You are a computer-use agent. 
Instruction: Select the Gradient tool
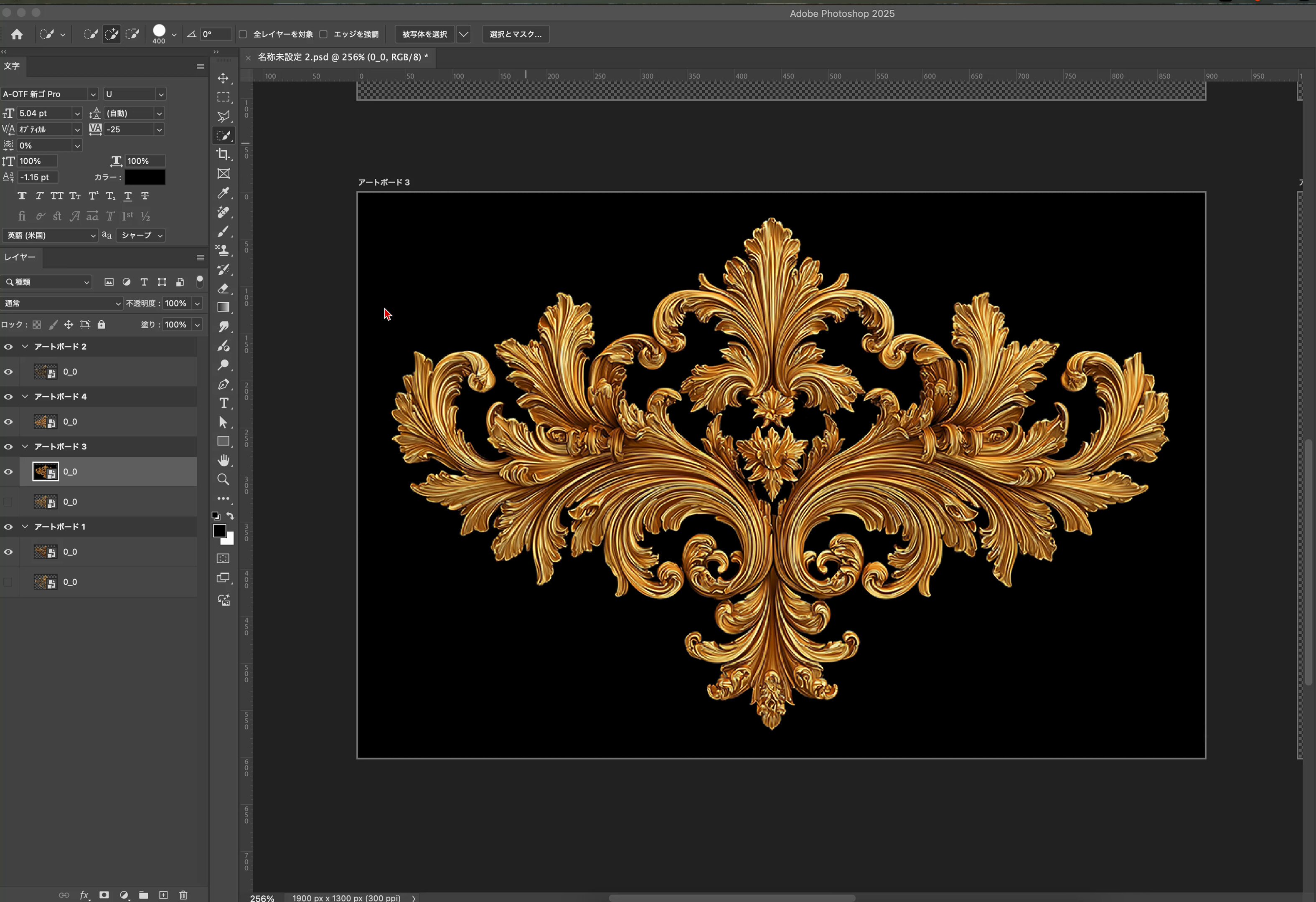click(223, 307)
